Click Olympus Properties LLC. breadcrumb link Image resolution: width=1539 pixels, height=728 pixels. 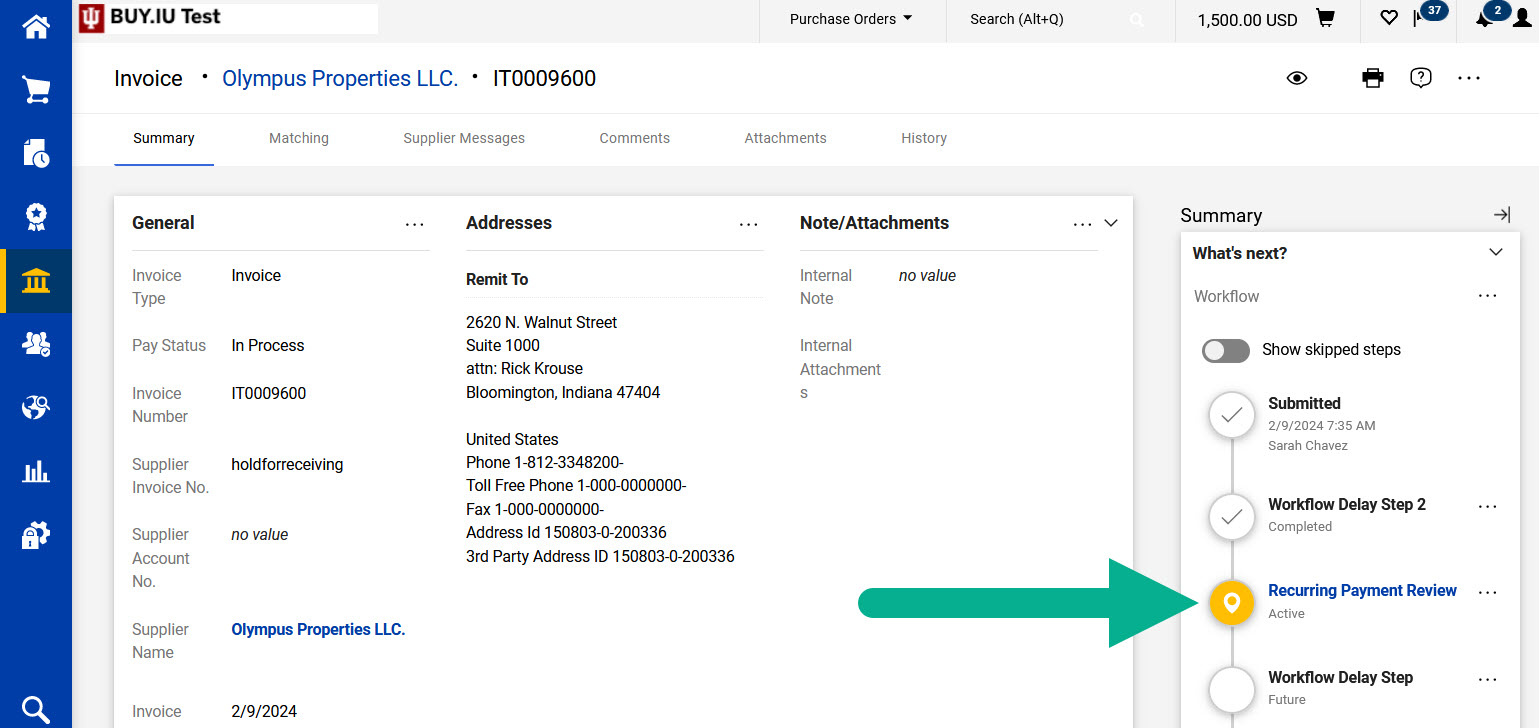tap(340, 79)
